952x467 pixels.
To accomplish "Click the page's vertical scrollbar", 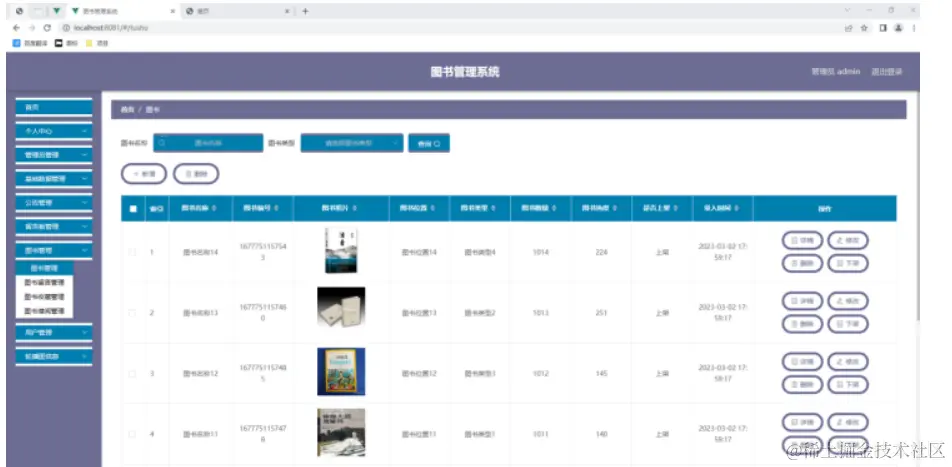I will pos(917,206).
